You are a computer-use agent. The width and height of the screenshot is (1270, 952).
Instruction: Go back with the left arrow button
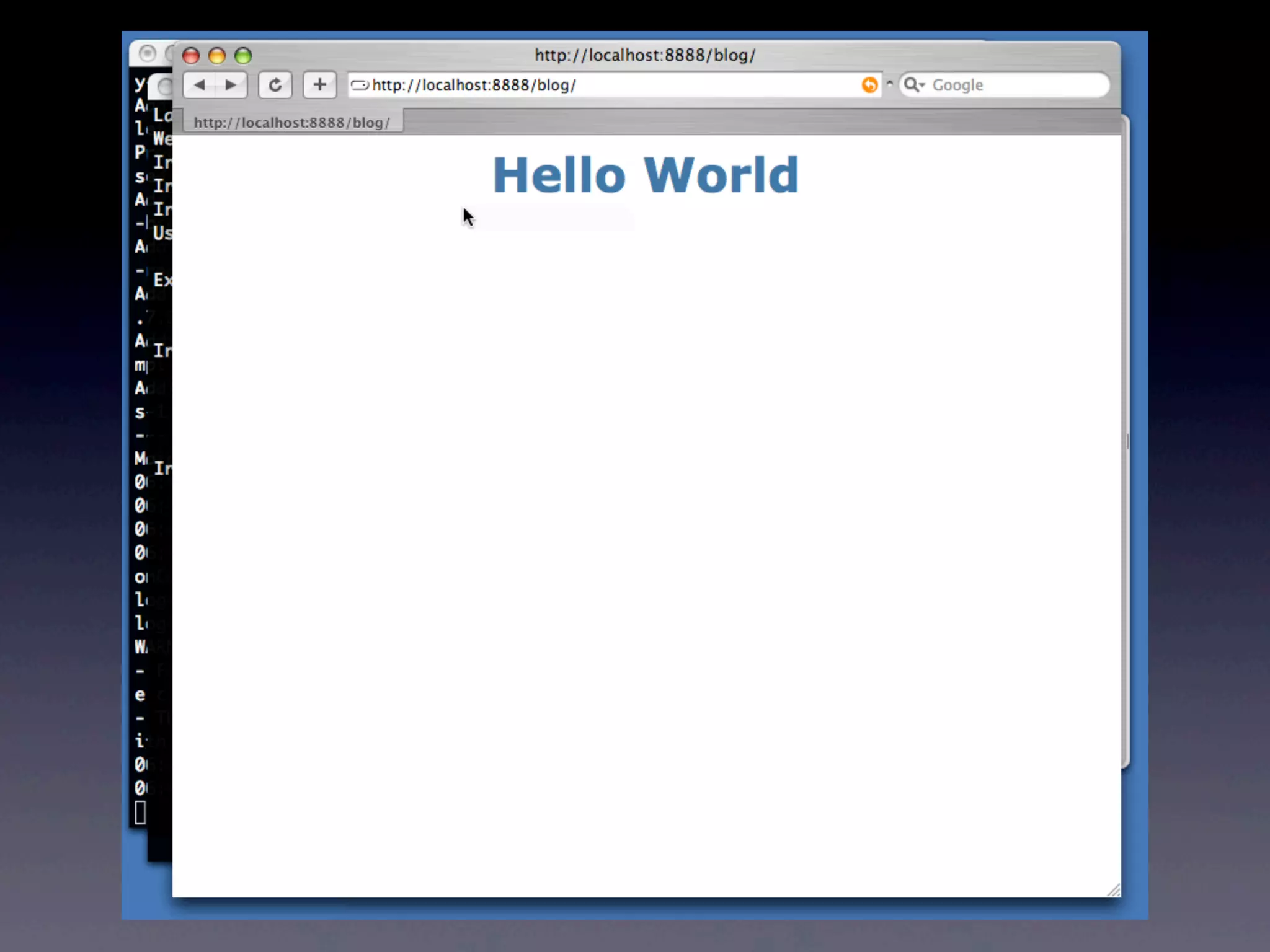coord(200,85)
